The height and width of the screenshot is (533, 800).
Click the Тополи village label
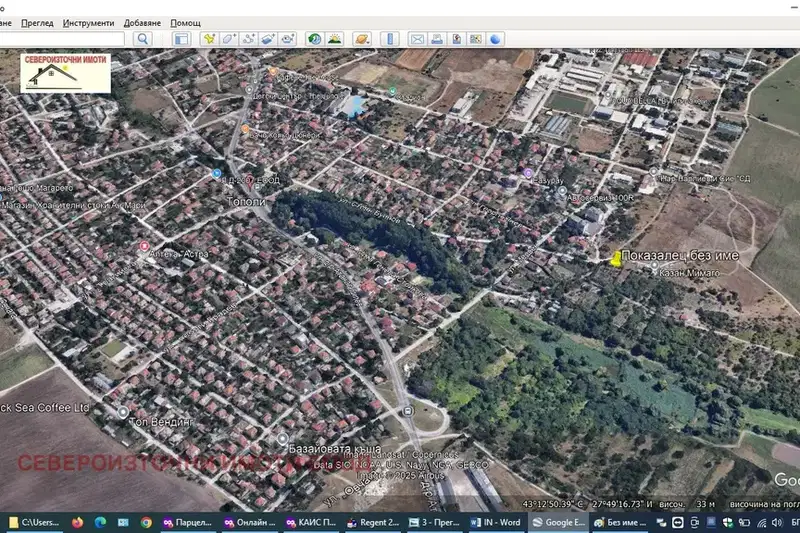click(x=246, y=202)
